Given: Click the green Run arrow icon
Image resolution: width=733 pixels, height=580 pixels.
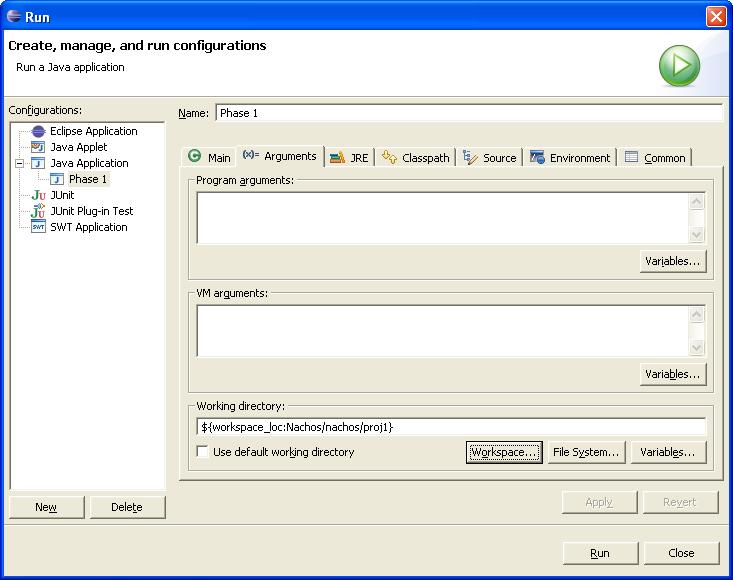Looking at the screenshot, I should click(679, 66).
